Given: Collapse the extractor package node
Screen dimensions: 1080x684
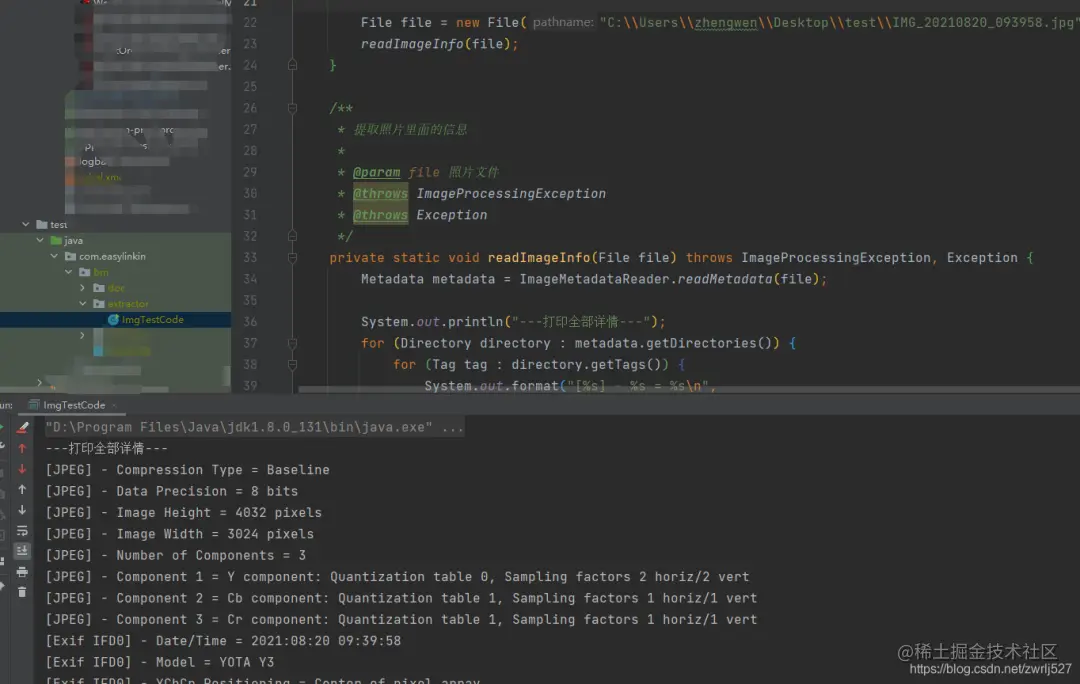Looking at the screenshot, I should [83, 304].
